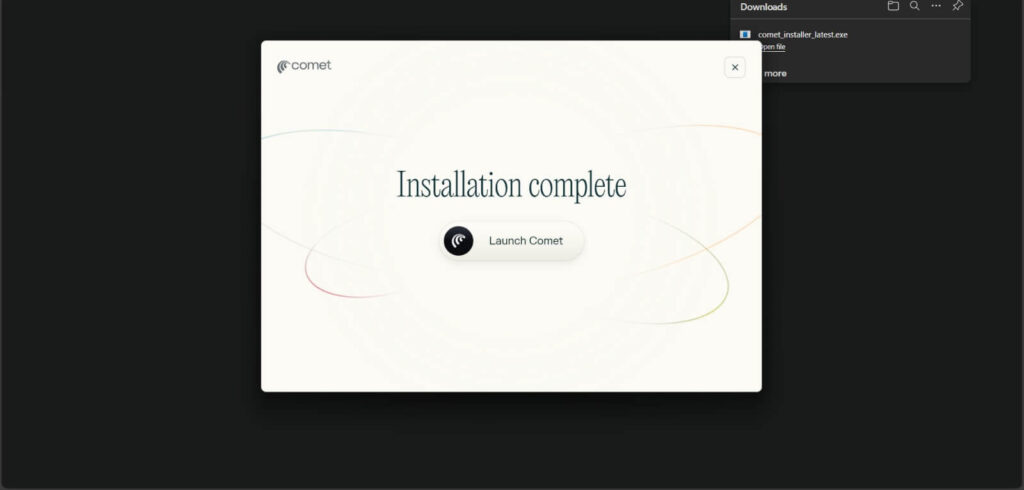Viewport: 1024px width, 490px height.
Task: Select the comet_installer_latest.exe file name
Action: [x=802, y=34]
